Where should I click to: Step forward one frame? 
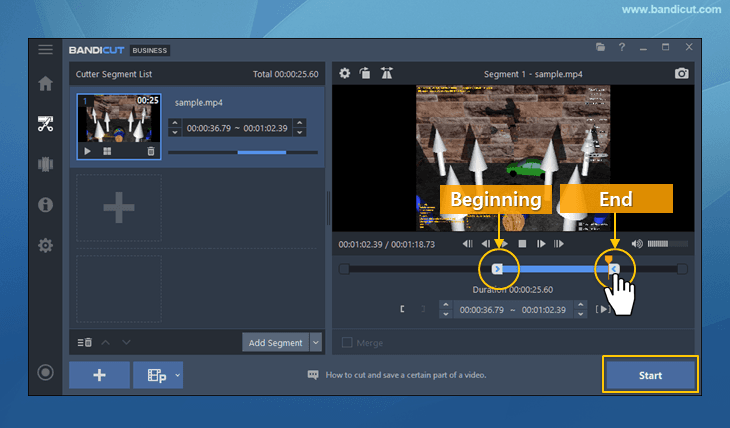coord(541,244)
